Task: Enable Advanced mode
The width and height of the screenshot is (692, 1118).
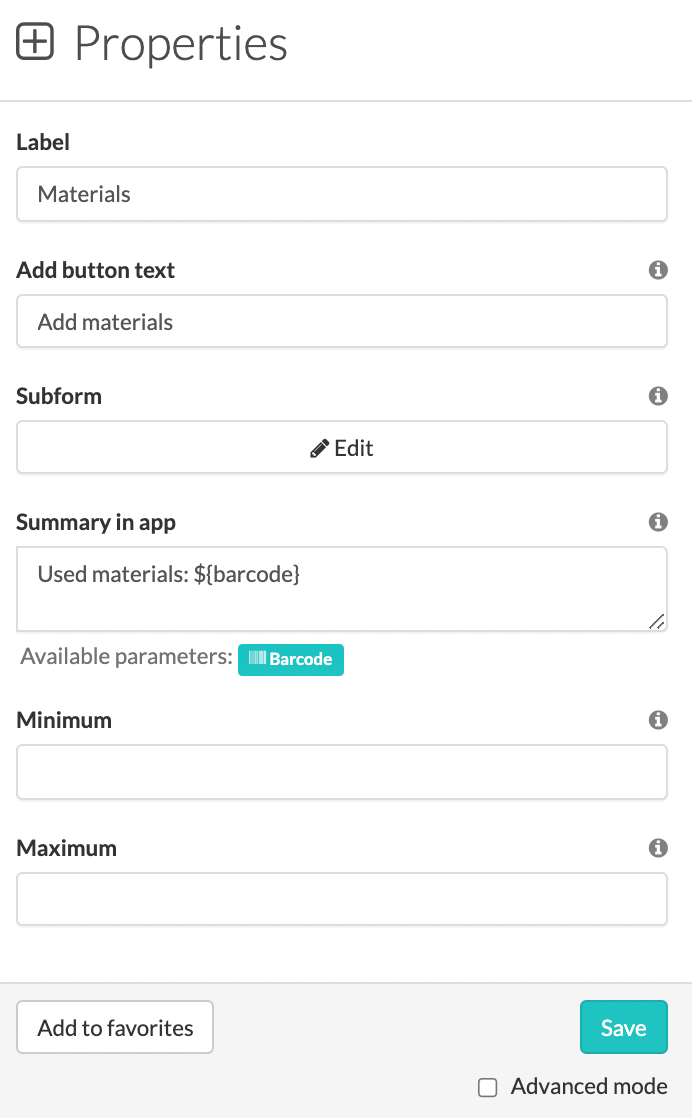Action: click(487, 1087)
